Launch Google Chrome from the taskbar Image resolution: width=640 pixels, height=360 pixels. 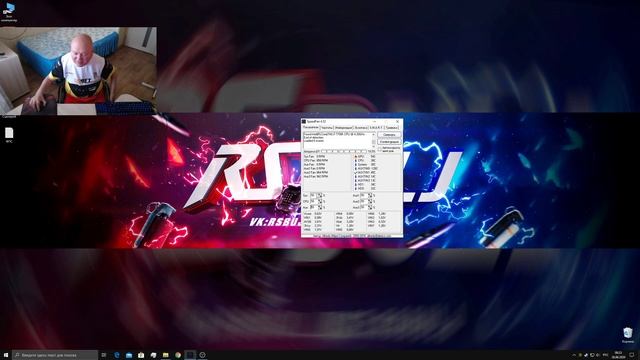pos(178,355)
